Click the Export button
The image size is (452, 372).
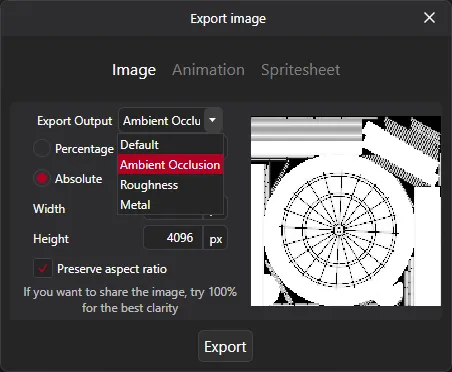(x=225, y=346)
